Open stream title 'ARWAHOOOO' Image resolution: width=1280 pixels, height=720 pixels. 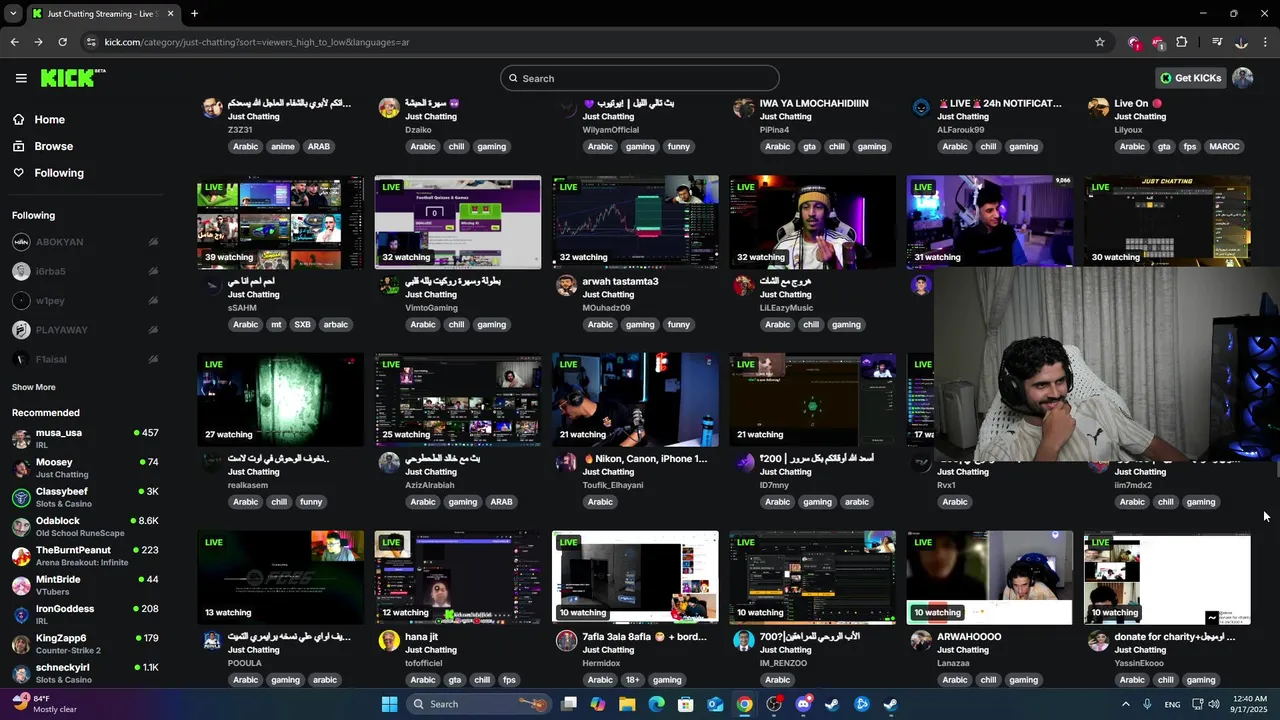point(969,637)
